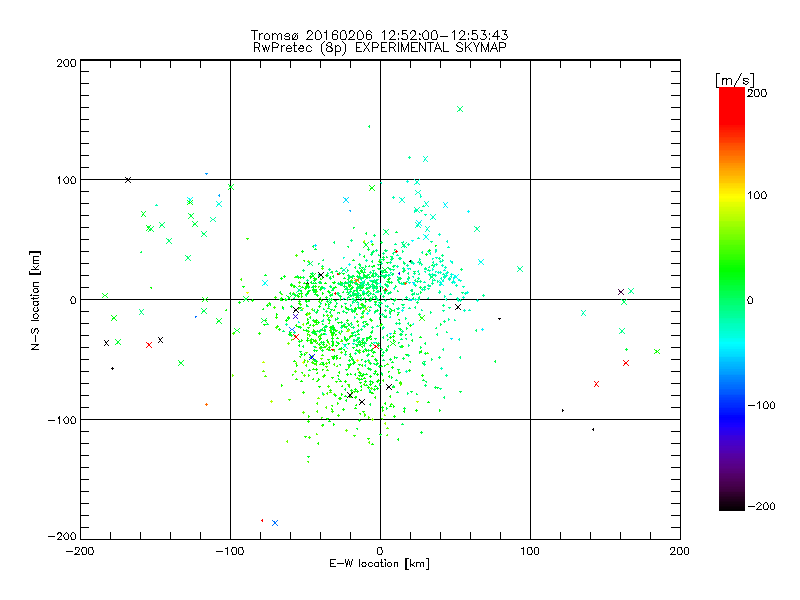
Task: Click the x-axis tick label '-100'
Action: 230,551
